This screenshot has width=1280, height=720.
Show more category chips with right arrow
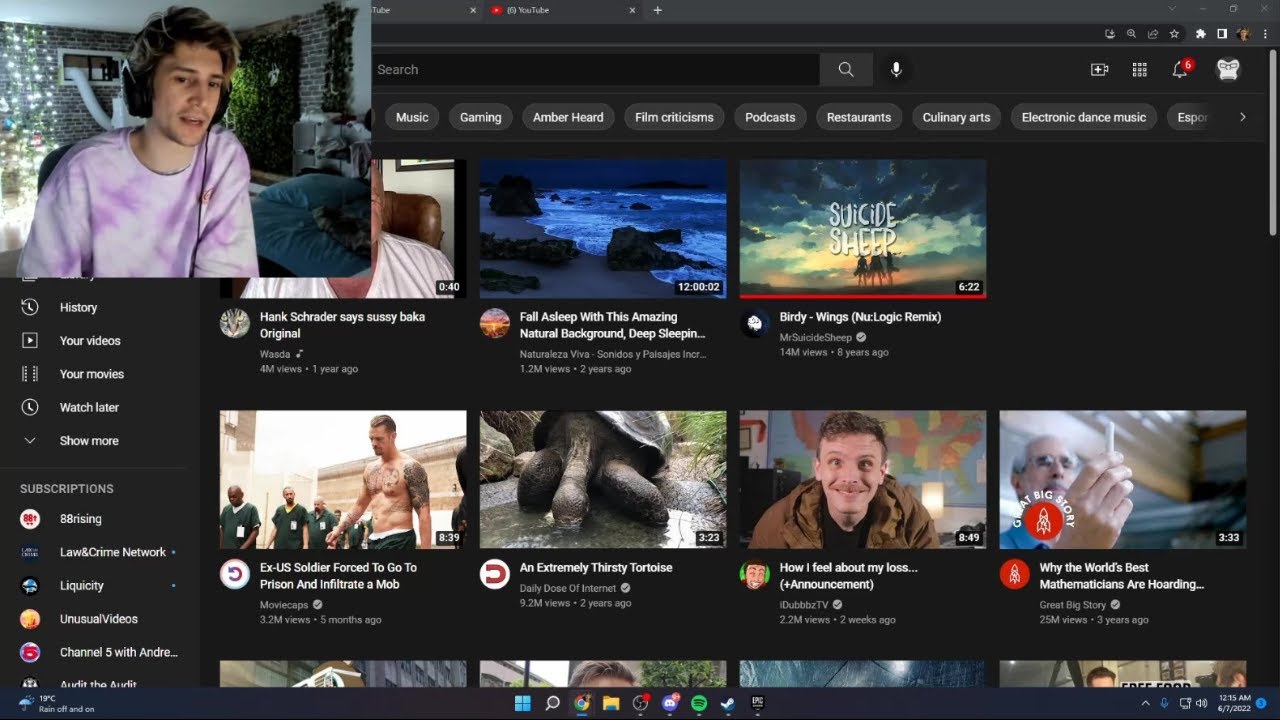tap(1243, 117)
